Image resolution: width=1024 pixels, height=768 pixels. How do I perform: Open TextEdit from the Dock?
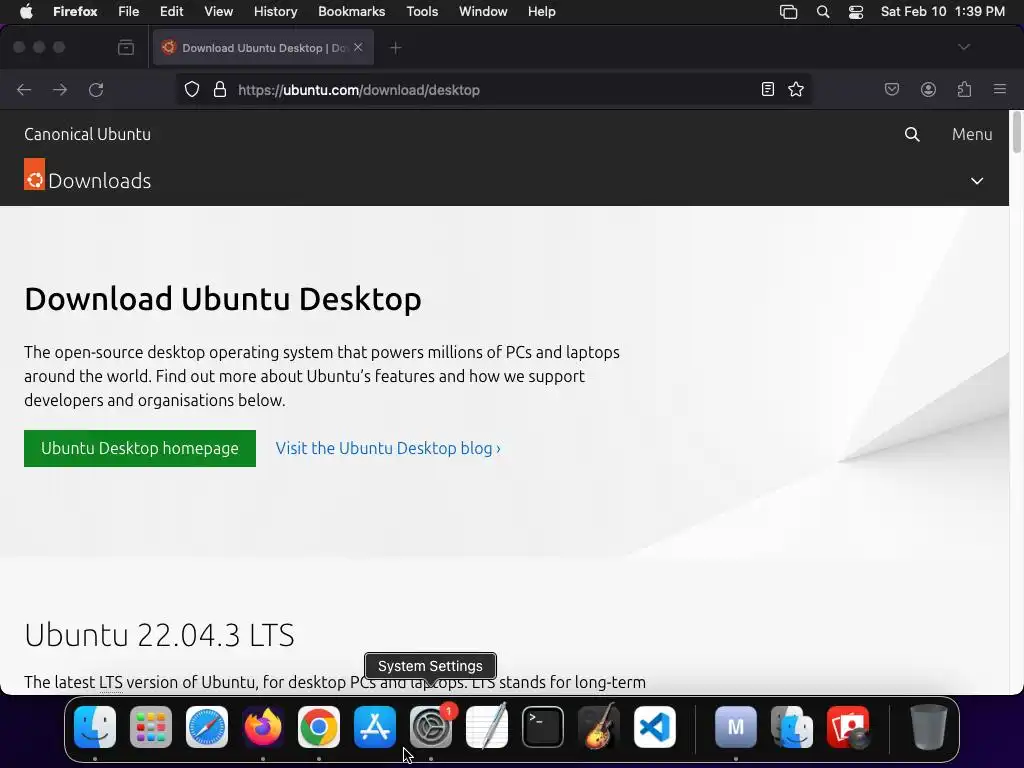(487, 727)
